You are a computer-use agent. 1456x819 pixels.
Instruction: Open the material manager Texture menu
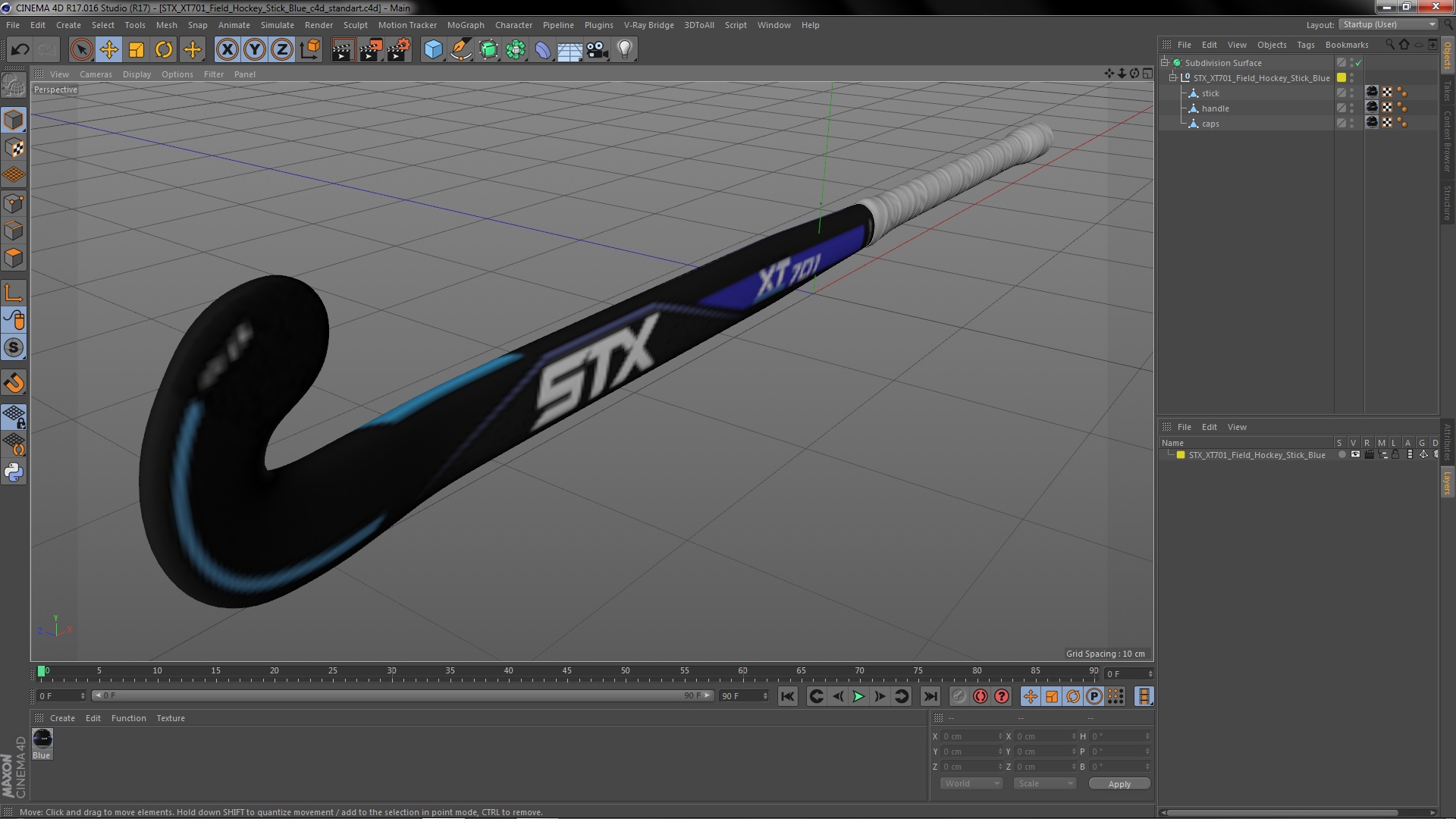click(170, 718)
